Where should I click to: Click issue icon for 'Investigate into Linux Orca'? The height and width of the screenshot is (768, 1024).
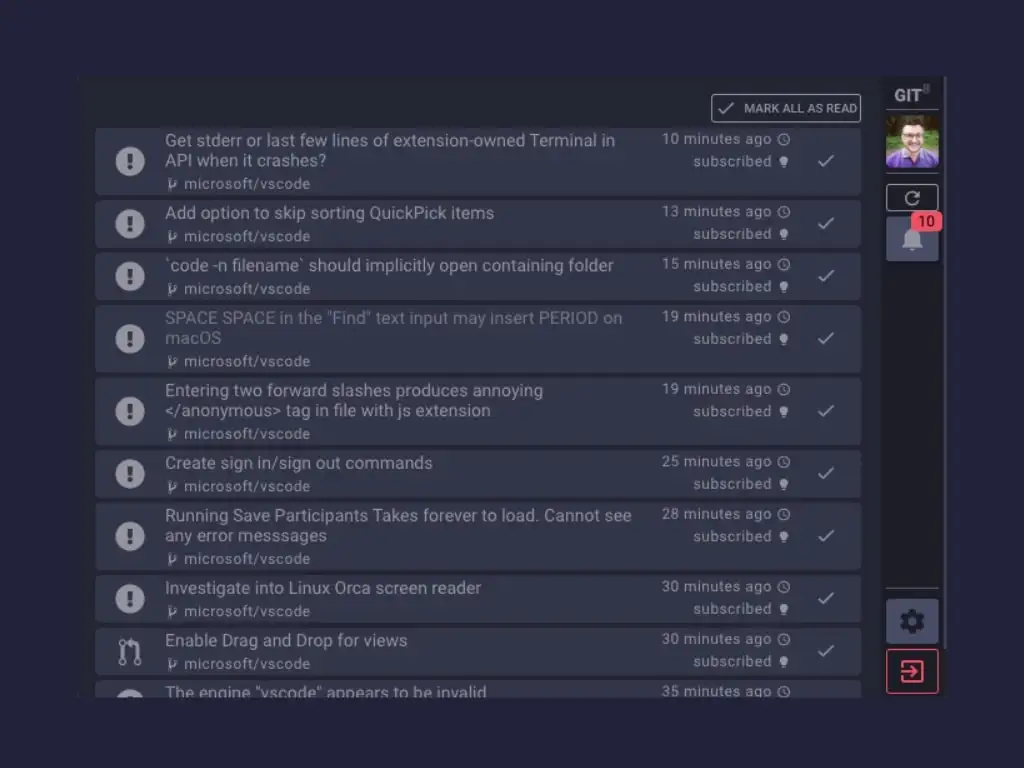tap(130, 599)
